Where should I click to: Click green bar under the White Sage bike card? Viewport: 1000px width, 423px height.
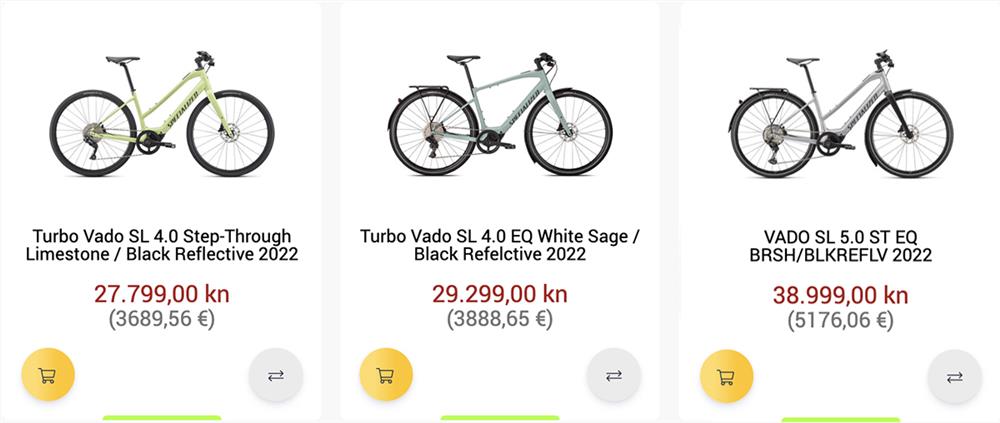pos(499,418)
